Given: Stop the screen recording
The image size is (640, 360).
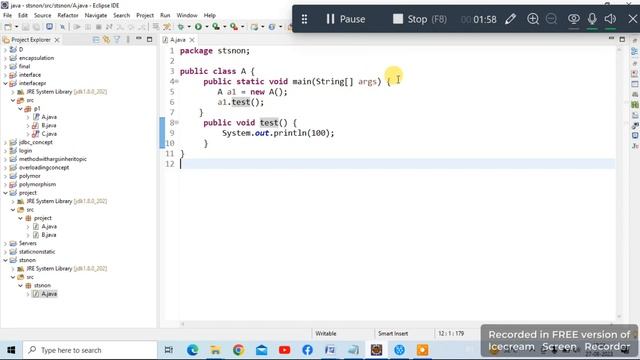Looking at the screenshot, I should (x=420, y=19).
